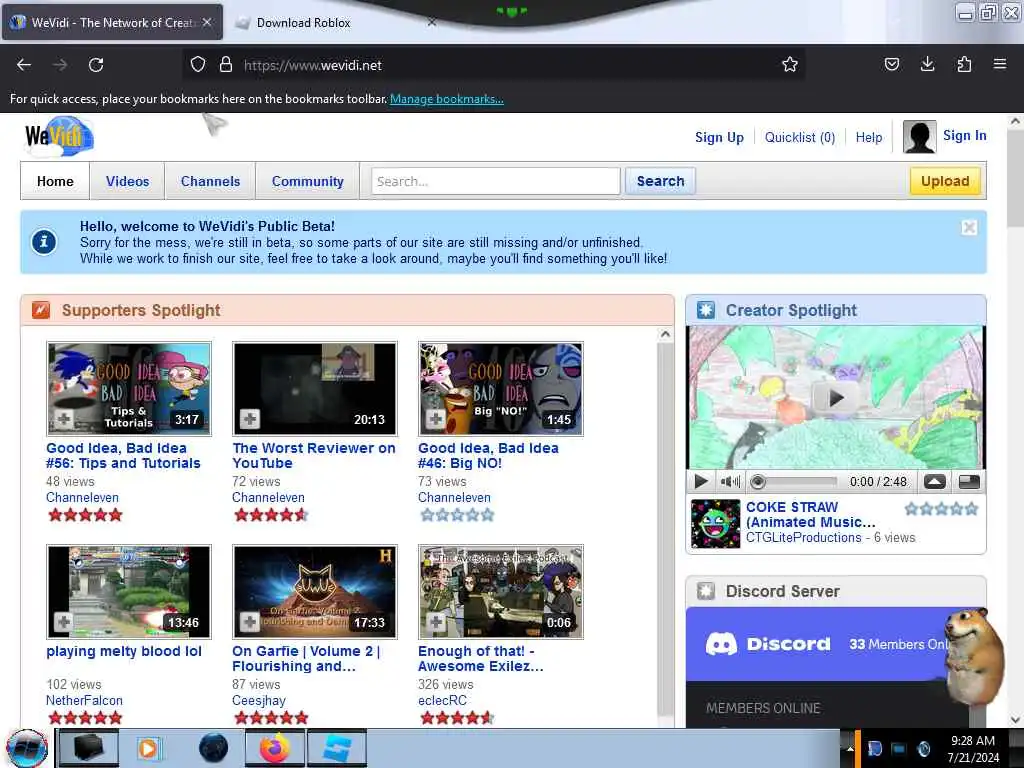Open Firefox downloads panel

[x=927, y=64]
